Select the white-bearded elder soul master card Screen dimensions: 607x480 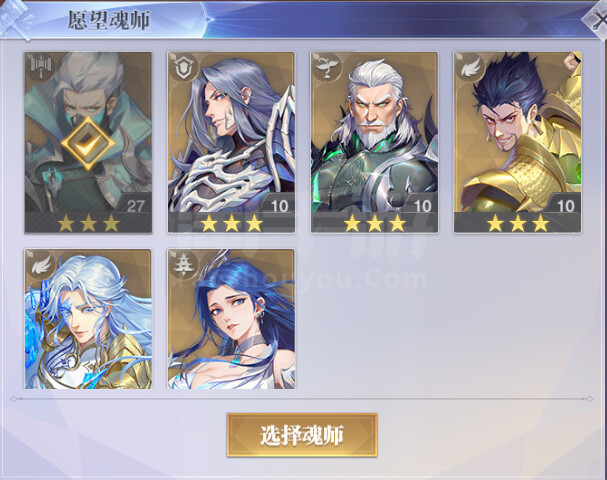(374, 142)
